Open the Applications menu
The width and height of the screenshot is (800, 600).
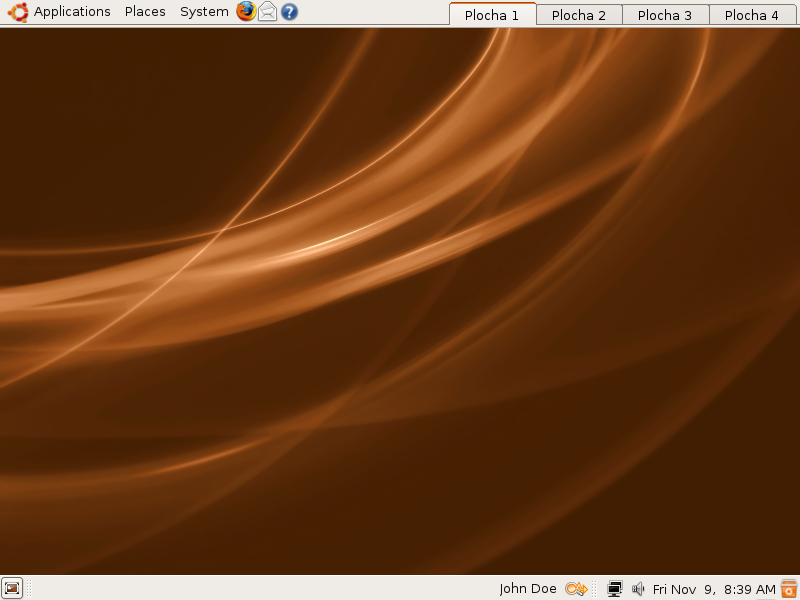coord(72,12)
